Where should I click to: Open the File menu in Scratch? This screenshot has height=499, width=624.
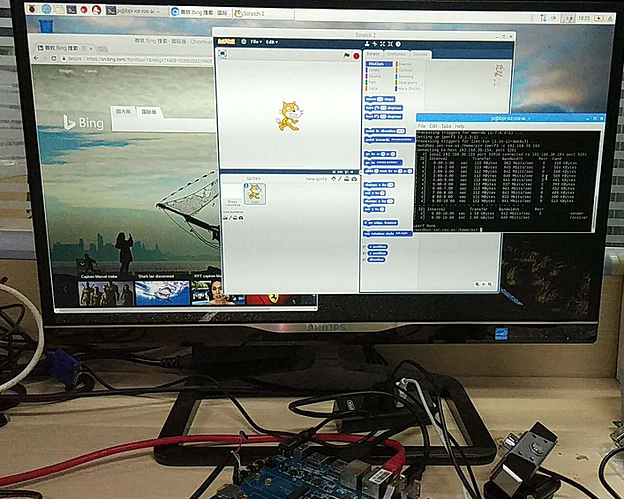pyautogui.click(x=256, y=42)
